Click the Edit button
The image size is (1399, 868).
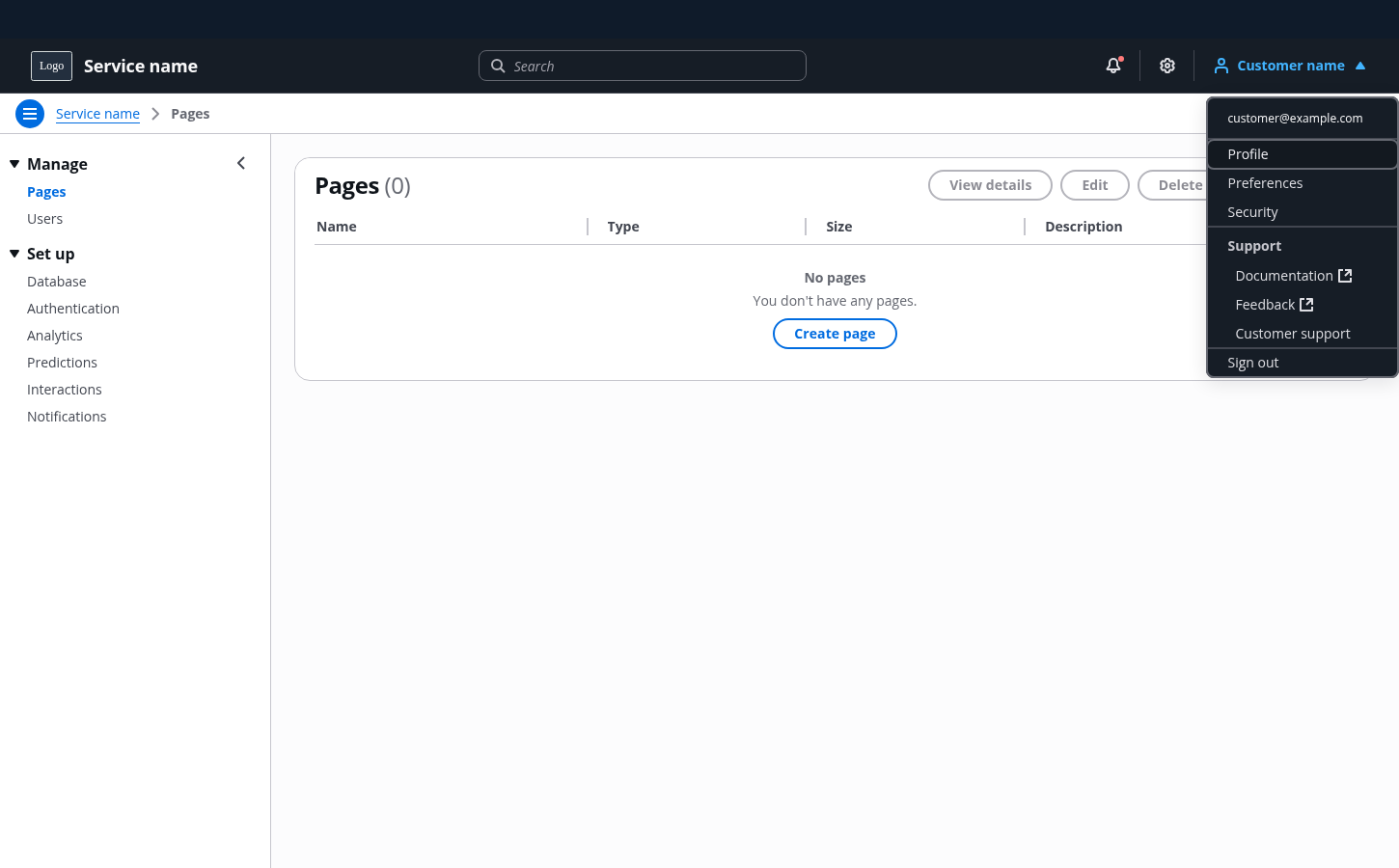[1095, 185]
